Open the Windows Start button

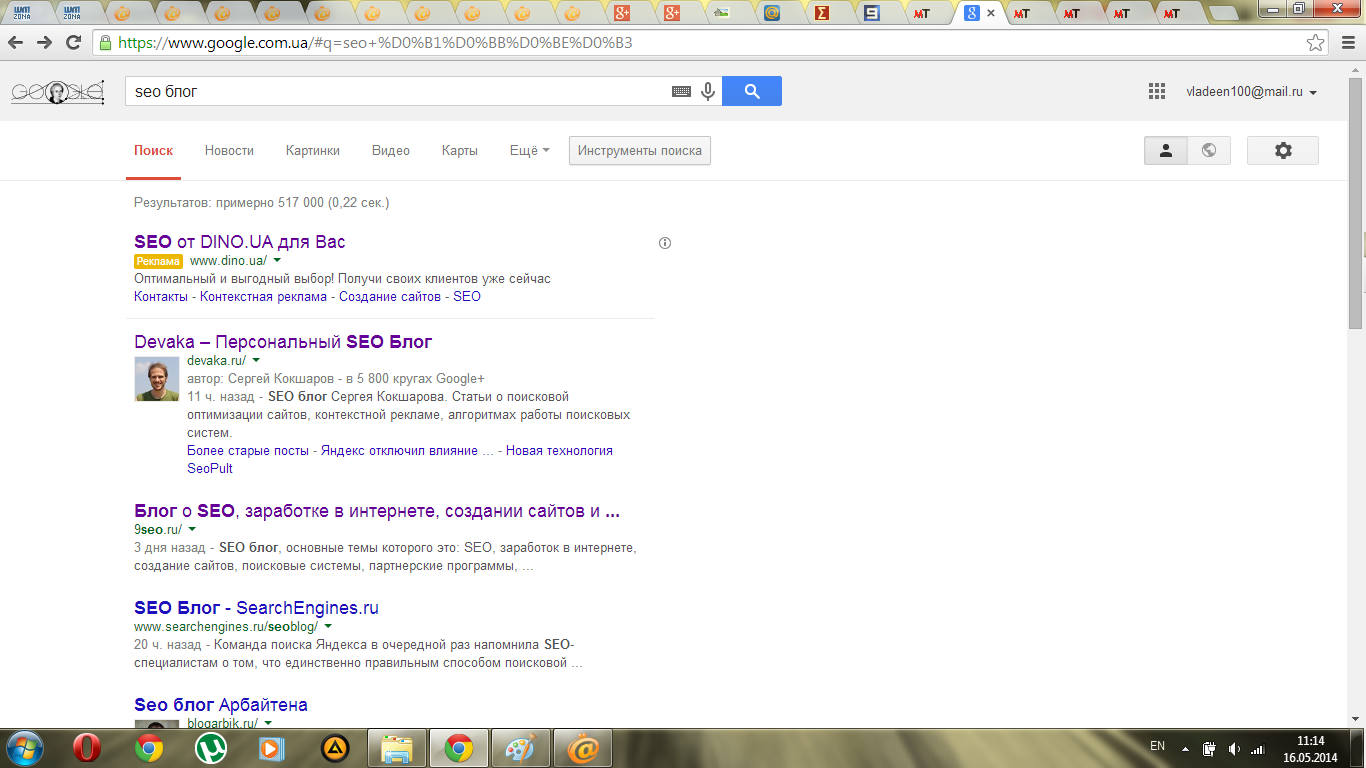24,748
